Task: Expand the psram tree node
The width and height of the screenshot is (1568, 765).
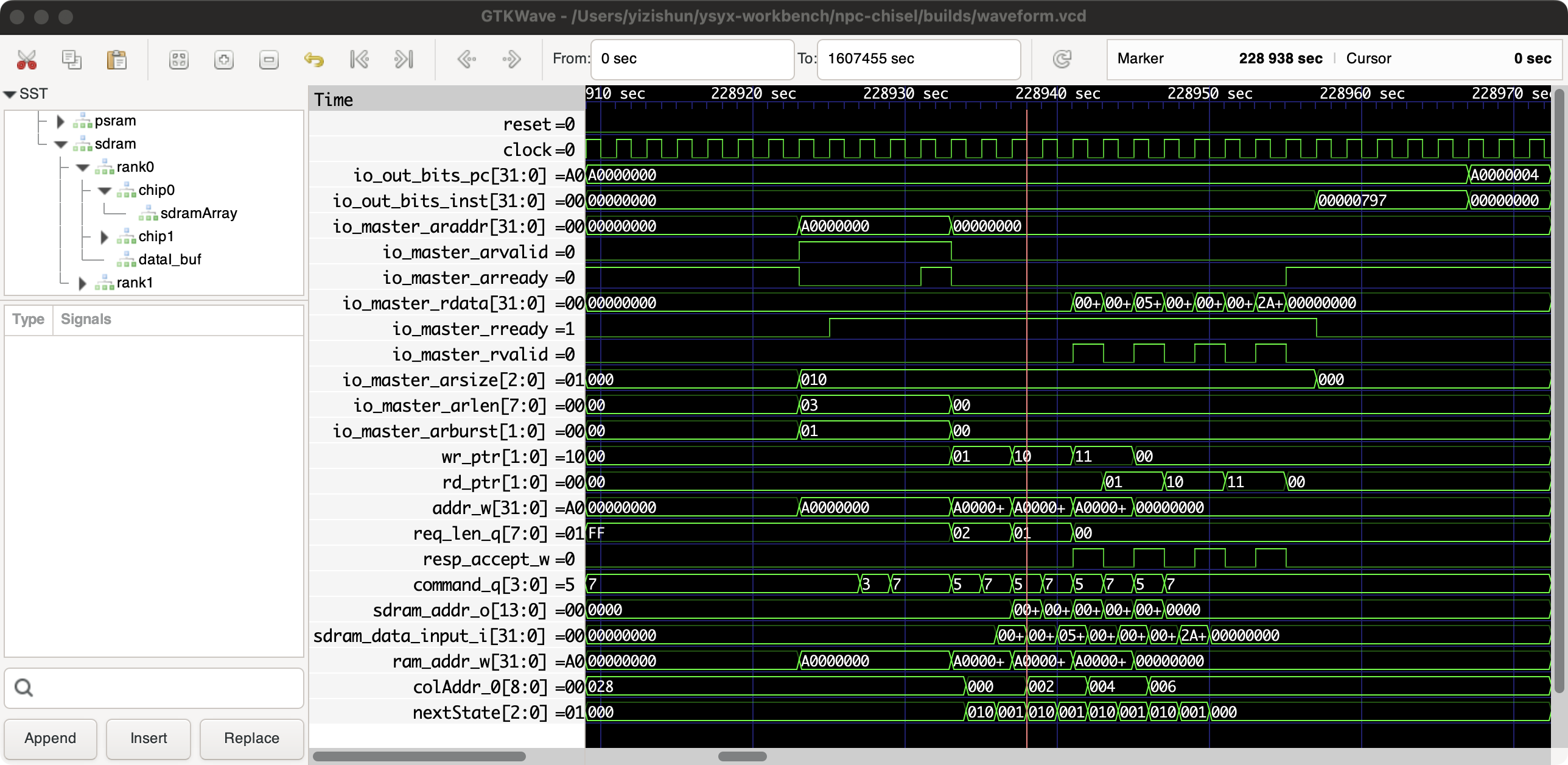Action: click(60, 121)
